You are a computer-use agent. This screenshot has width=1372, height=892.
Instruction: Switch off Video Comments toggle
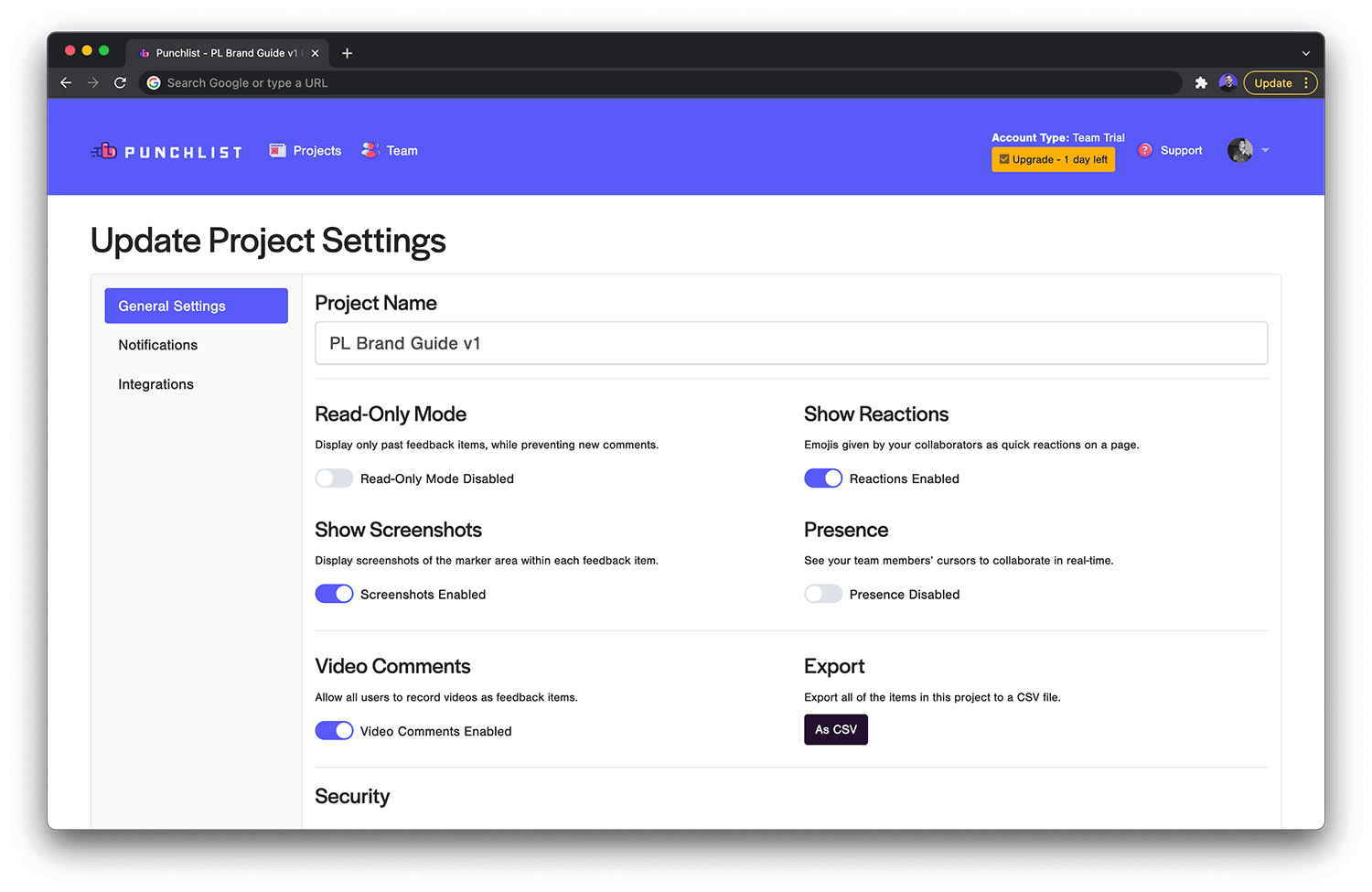pyautogui.click(x=334, y=731)
